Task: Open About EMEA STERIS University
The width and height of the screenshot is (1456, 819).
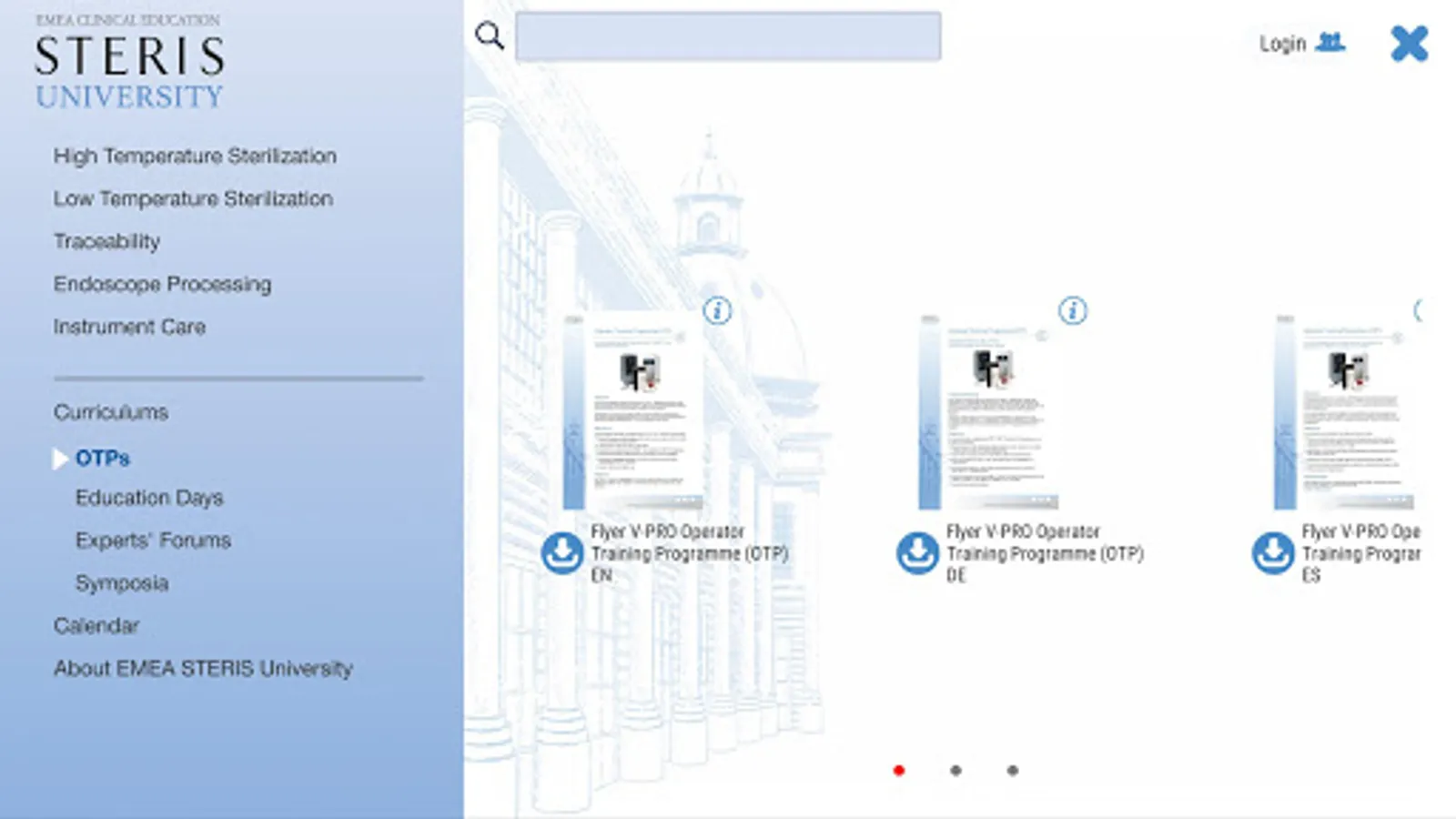Action: click(x=203, y=669)
